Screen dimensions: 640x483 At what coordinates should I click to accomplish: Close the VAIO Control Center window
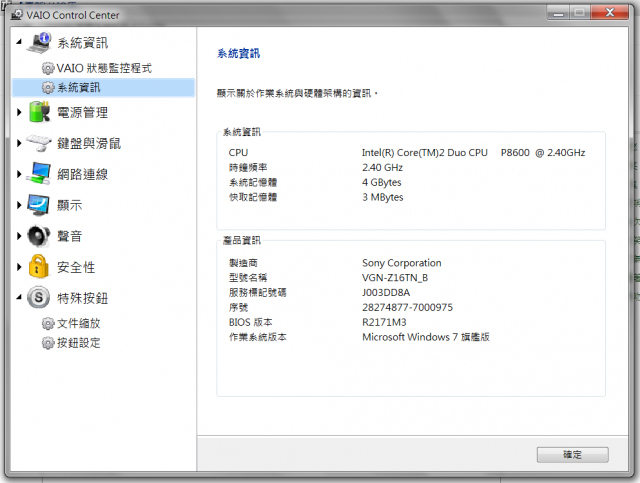point(609,13)
